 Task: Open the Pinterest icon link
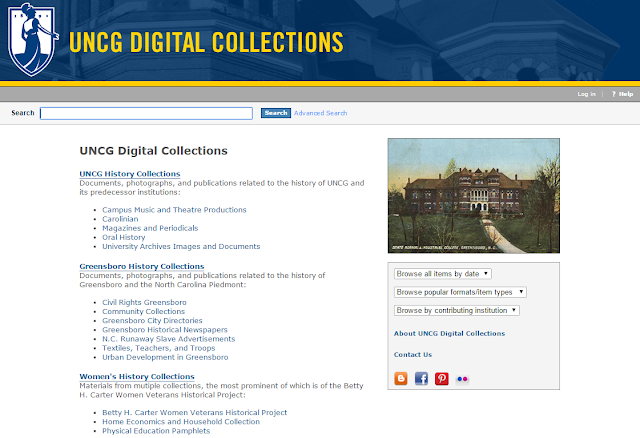coord(442,378)
